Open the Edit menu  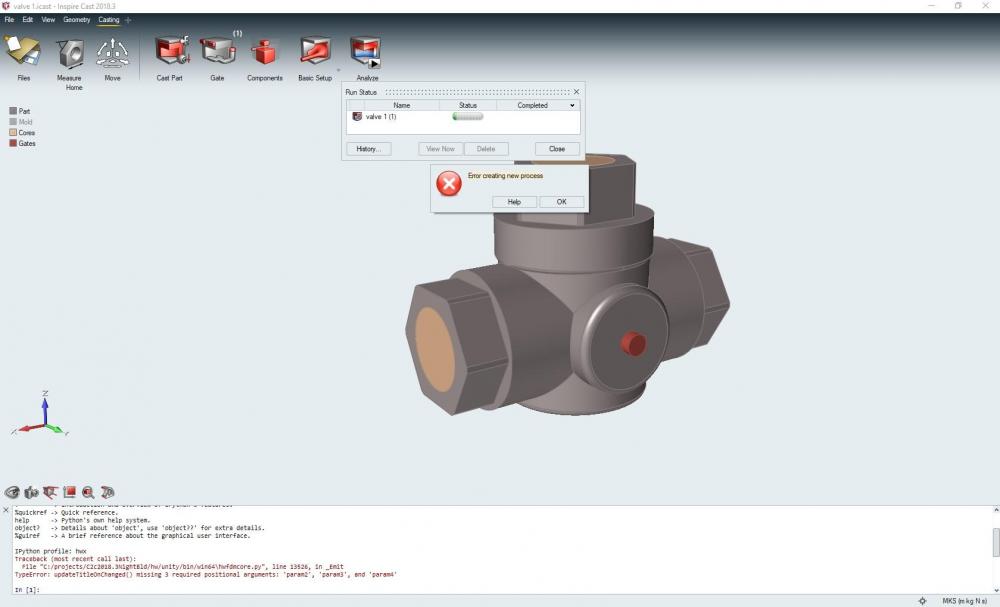[27, 20]
